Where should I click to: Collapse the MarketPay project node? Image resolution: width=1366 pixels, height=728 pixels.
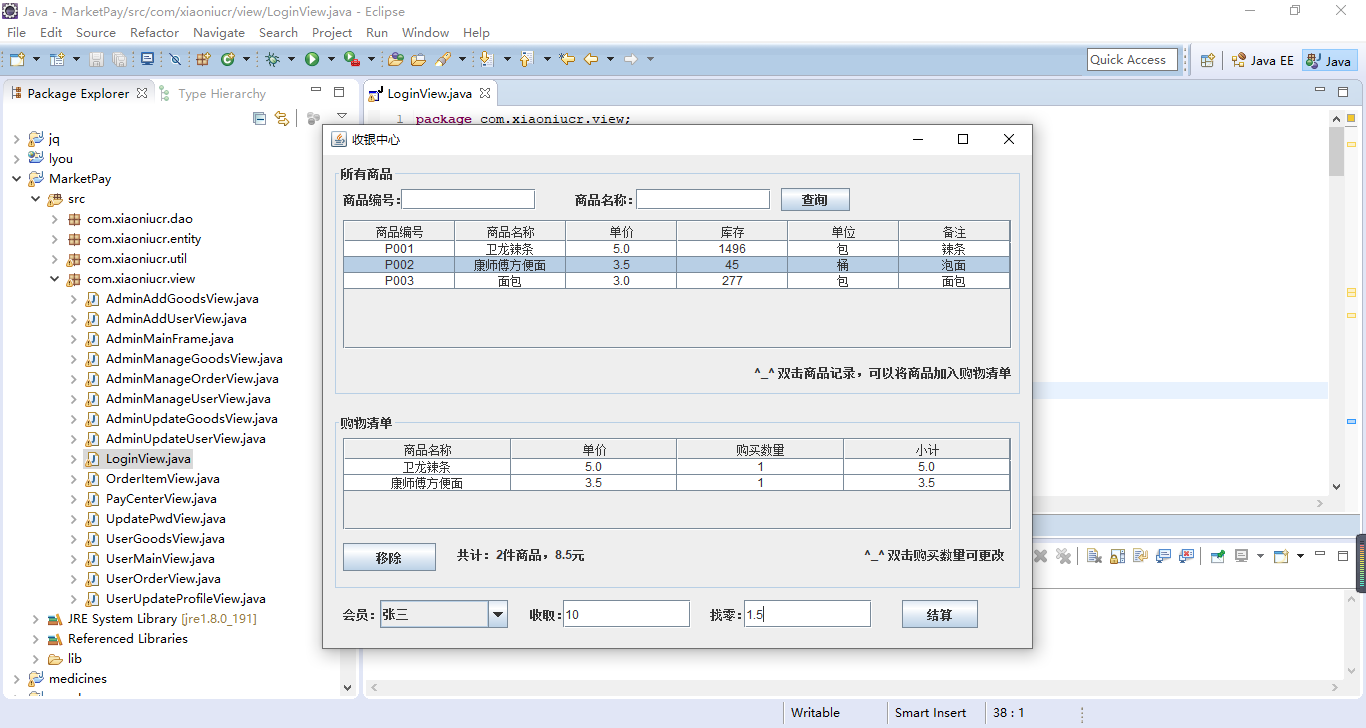pyautogui.click(x=16, y=179)
